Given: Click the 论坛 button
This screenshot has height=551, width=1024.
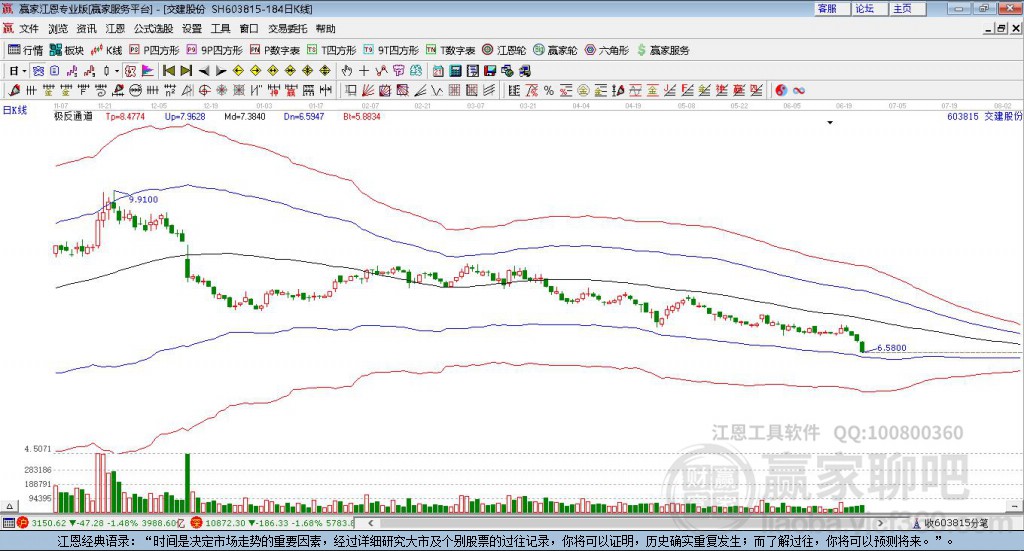Looking at the screenshot, I should click(870, 8).
